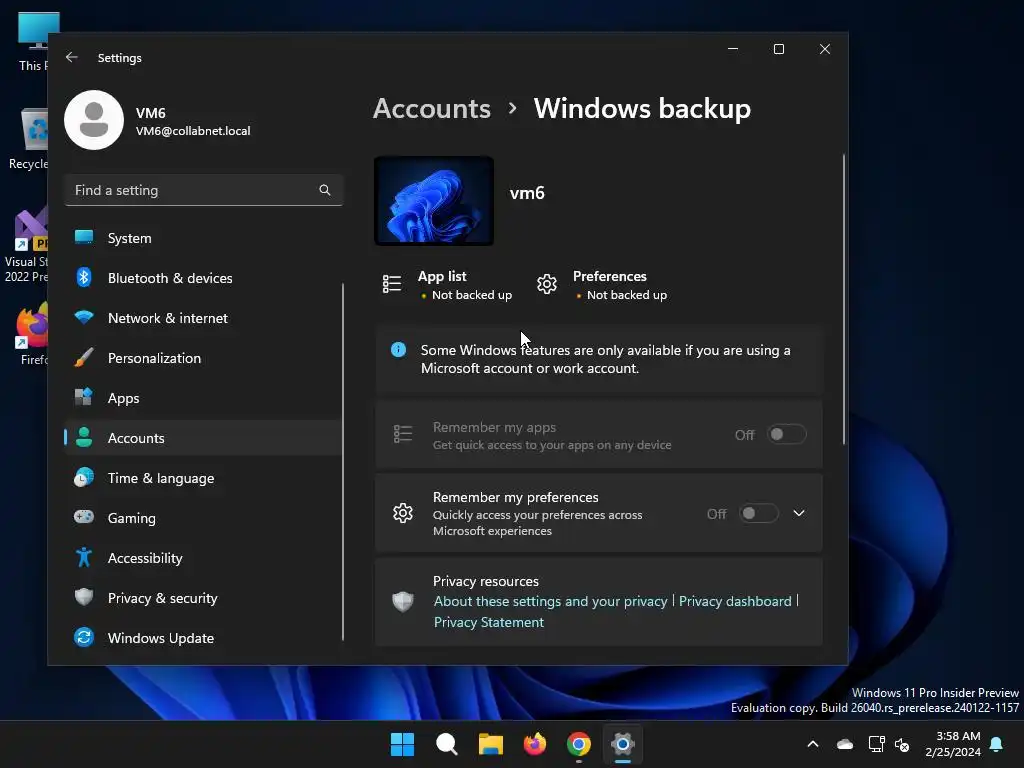Open the Privacy Statement link
Screen dimensions: 1024x768
(x=488, y=622)
